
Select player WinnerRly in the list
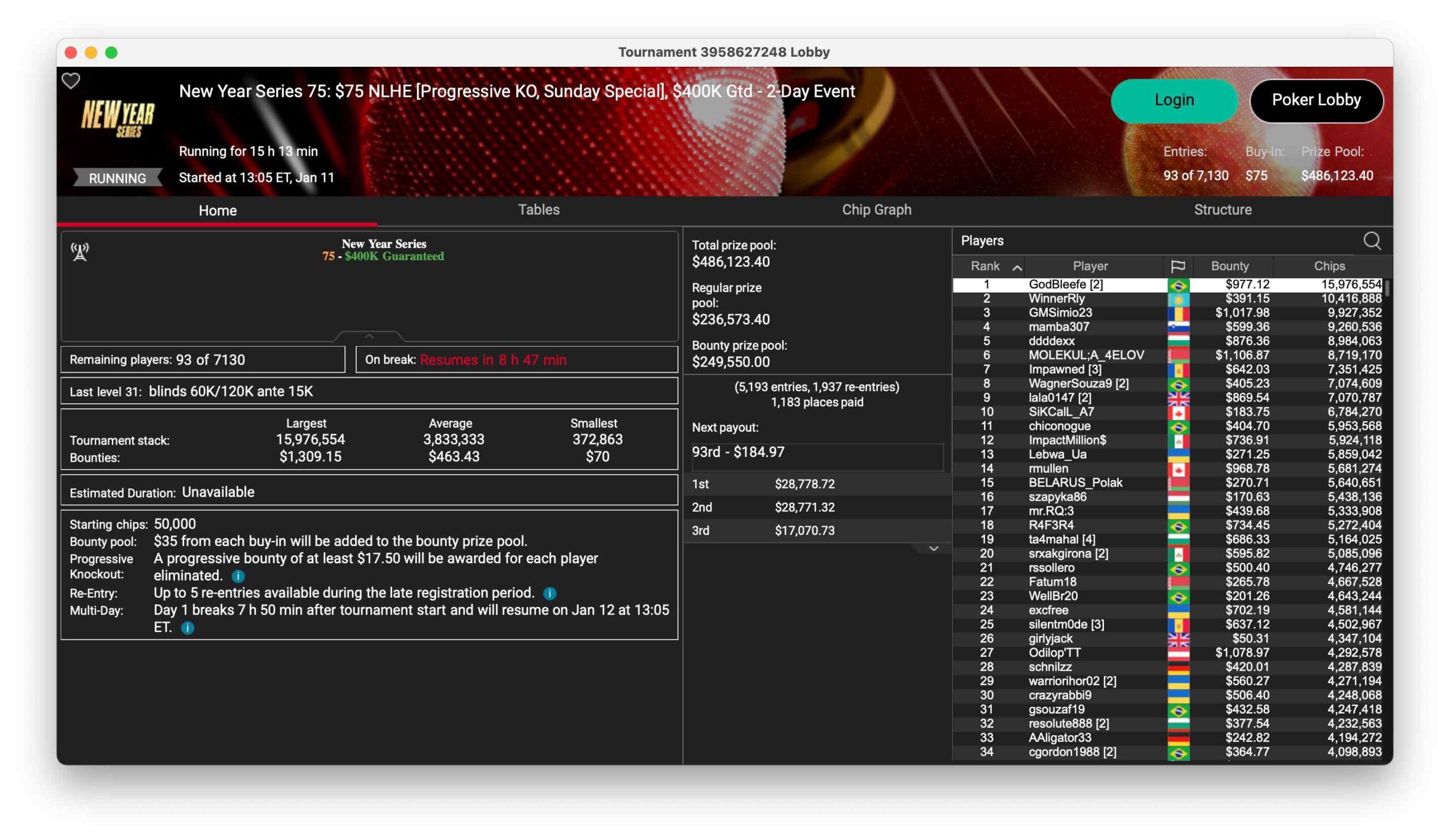1056,299
